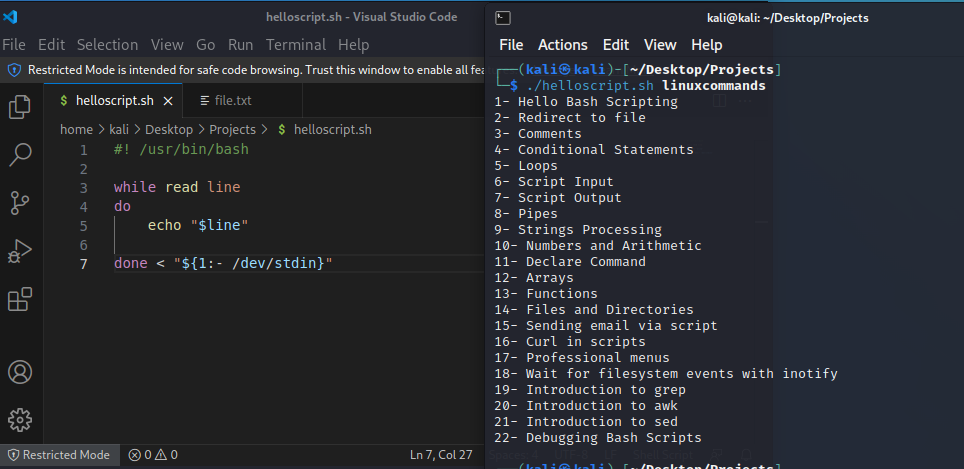Image resolution: width=964 pixels, height=469 pixels.
Task: Click the terminal window icon in title bar
Action: click(x=503, y=18)
